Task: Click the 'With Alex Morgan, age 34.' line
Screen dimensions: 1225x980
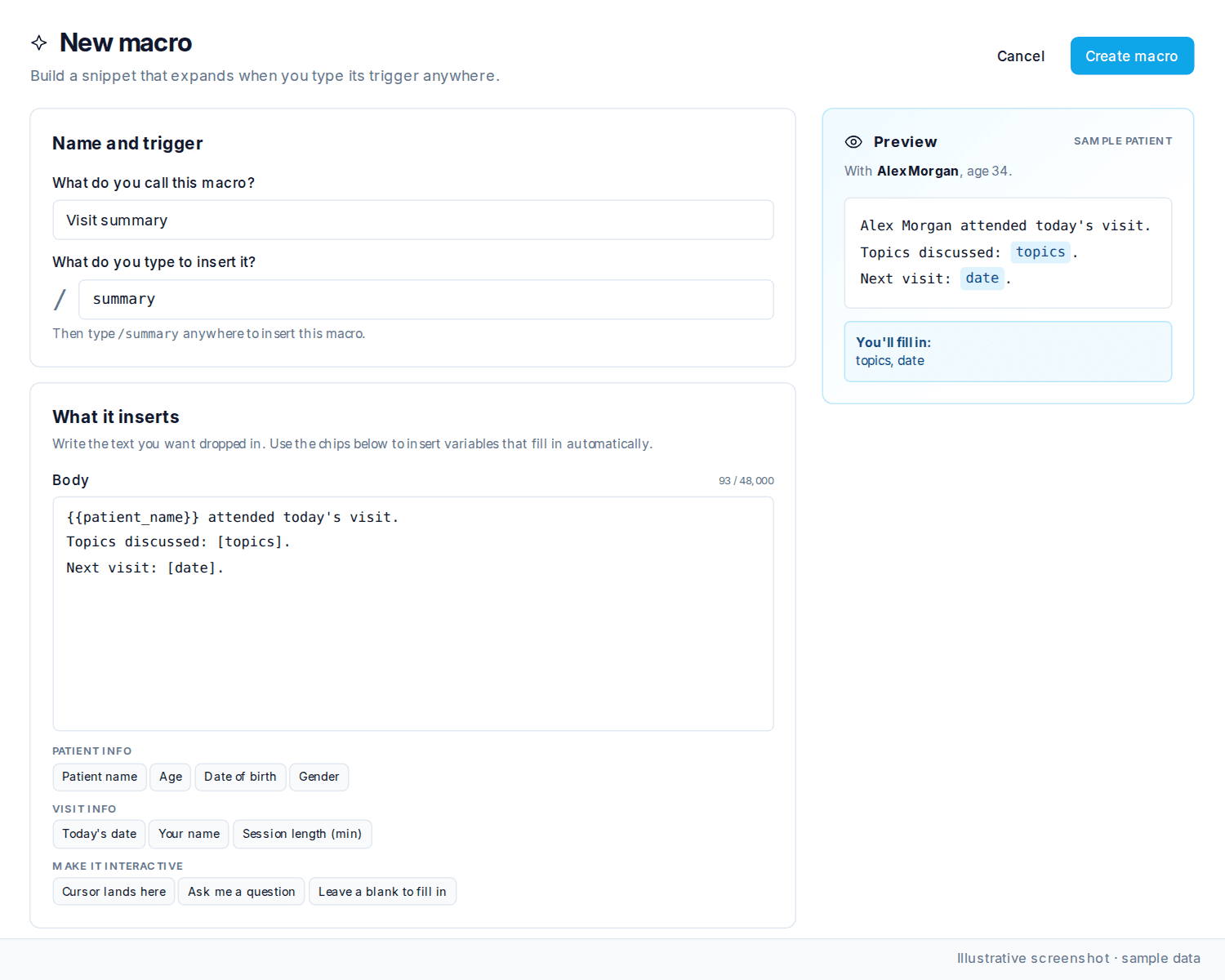Action: click(x=929, y=171)
